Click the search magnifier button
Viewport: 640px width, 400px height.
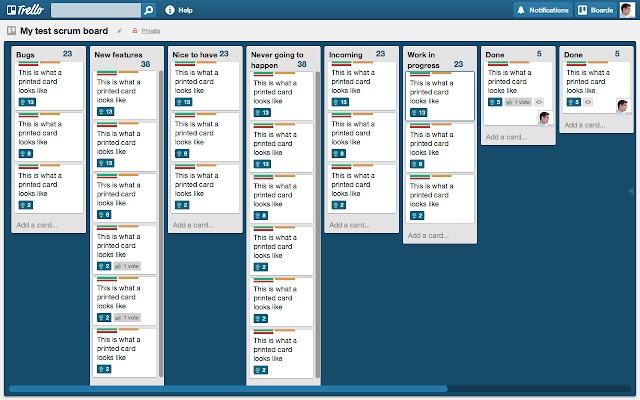(148, 10)
